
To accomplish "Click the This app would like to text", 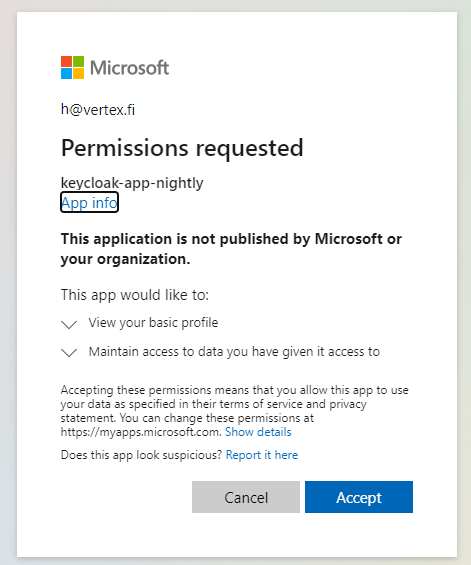I will 135,295.
